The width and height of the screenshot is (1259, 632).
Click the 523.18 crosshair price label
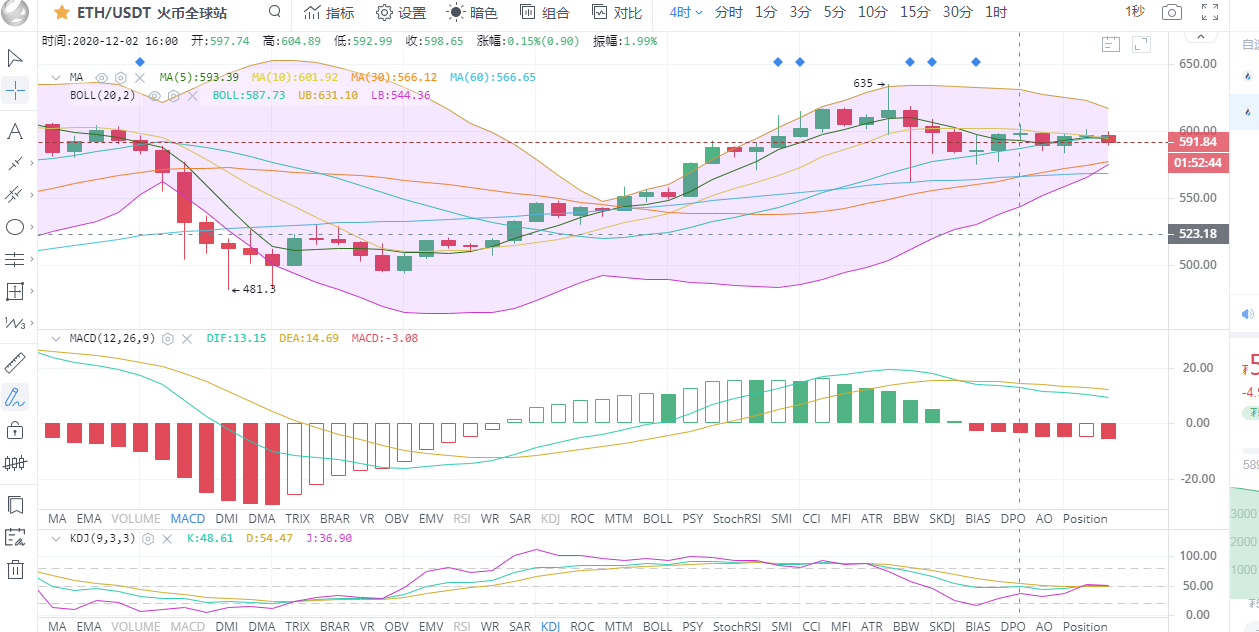click(1197, 234)
